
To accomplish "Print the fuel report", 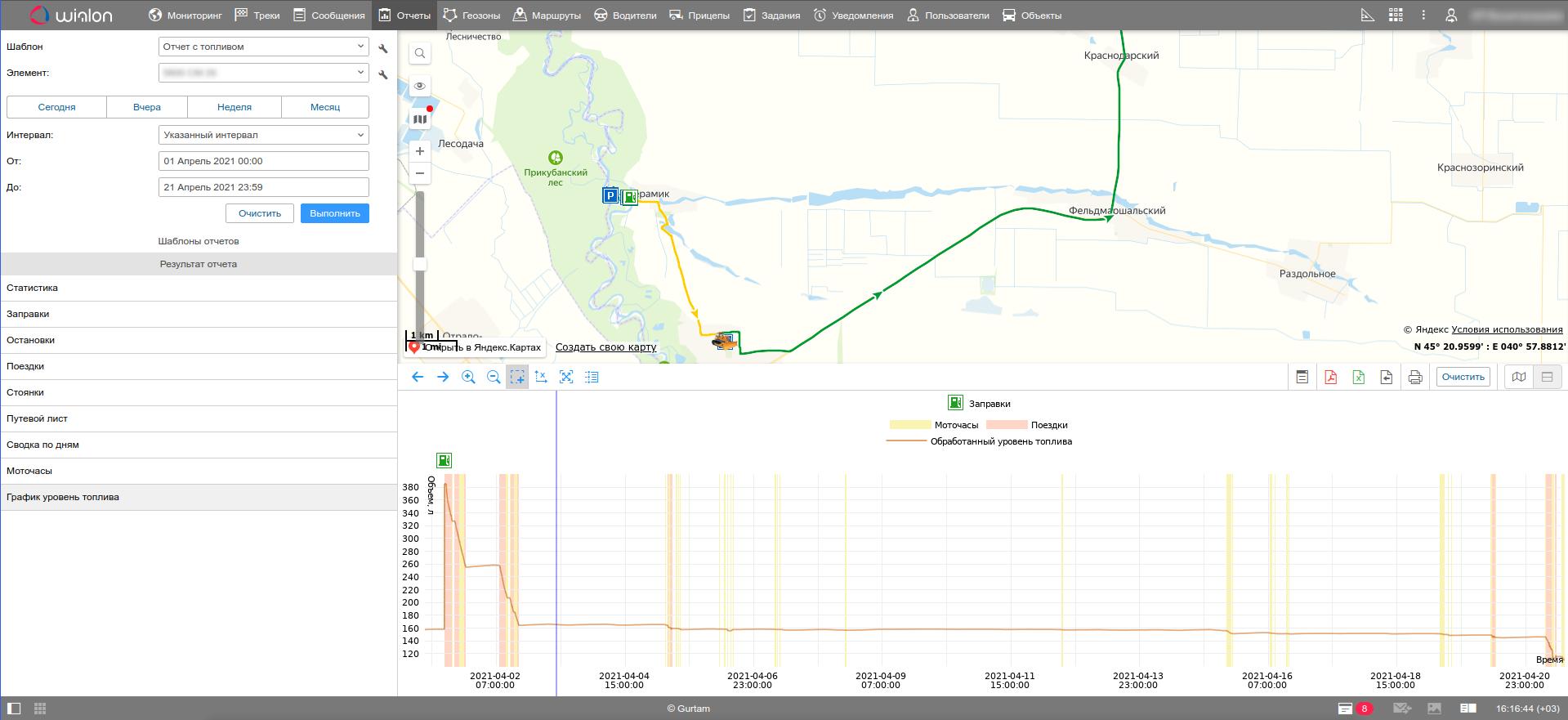I will (1415, 377).
